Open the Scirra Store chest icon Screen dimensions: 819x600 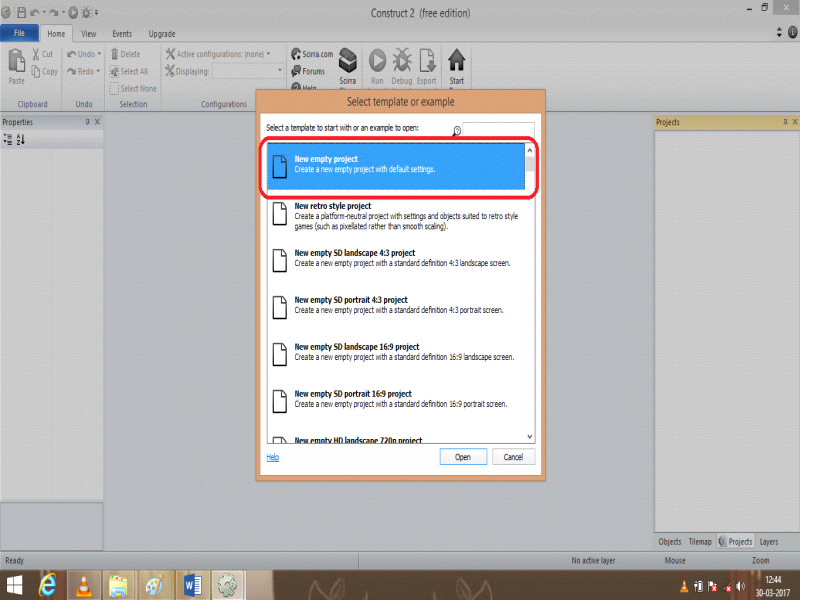pyautogui.click(x=348, y=58)
